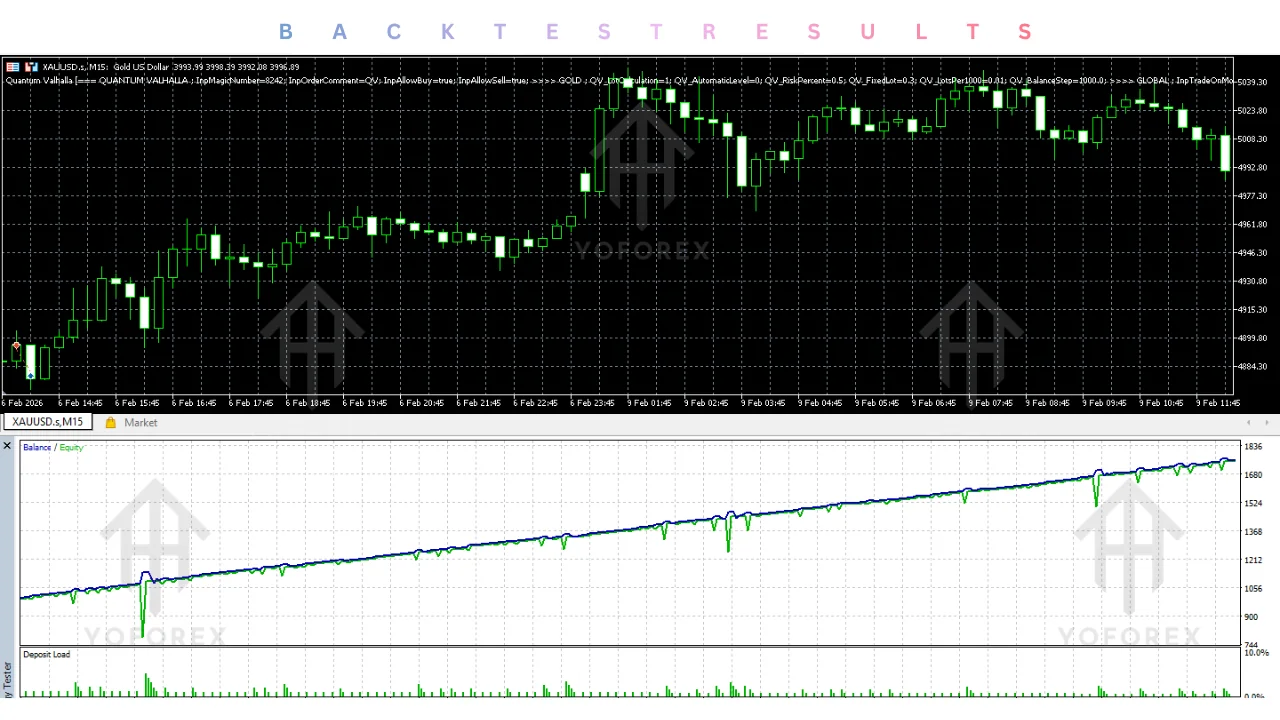Click the Deposit Load label
Screen dimensions: 1280x720
pos(46,654)
